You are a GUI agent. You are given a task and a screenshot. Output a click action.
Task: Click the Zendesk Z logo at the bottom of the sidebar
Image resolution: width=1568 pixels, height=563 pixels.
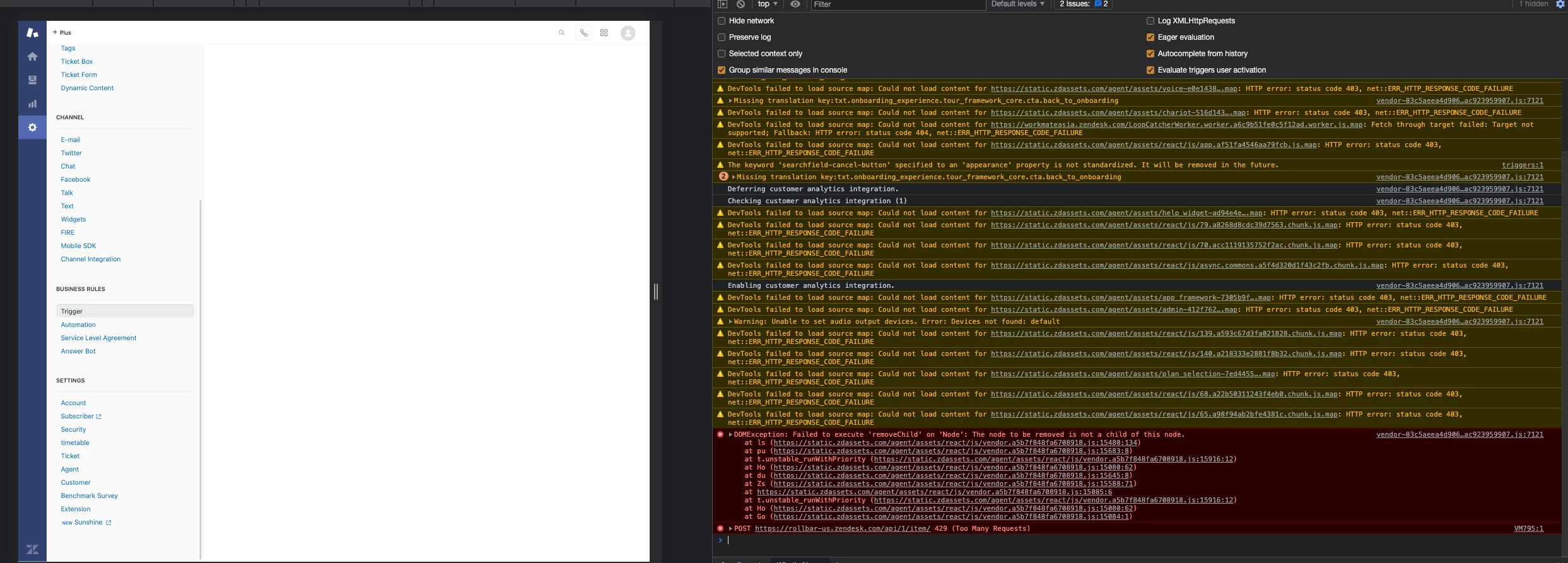click(x=32, y=550)
